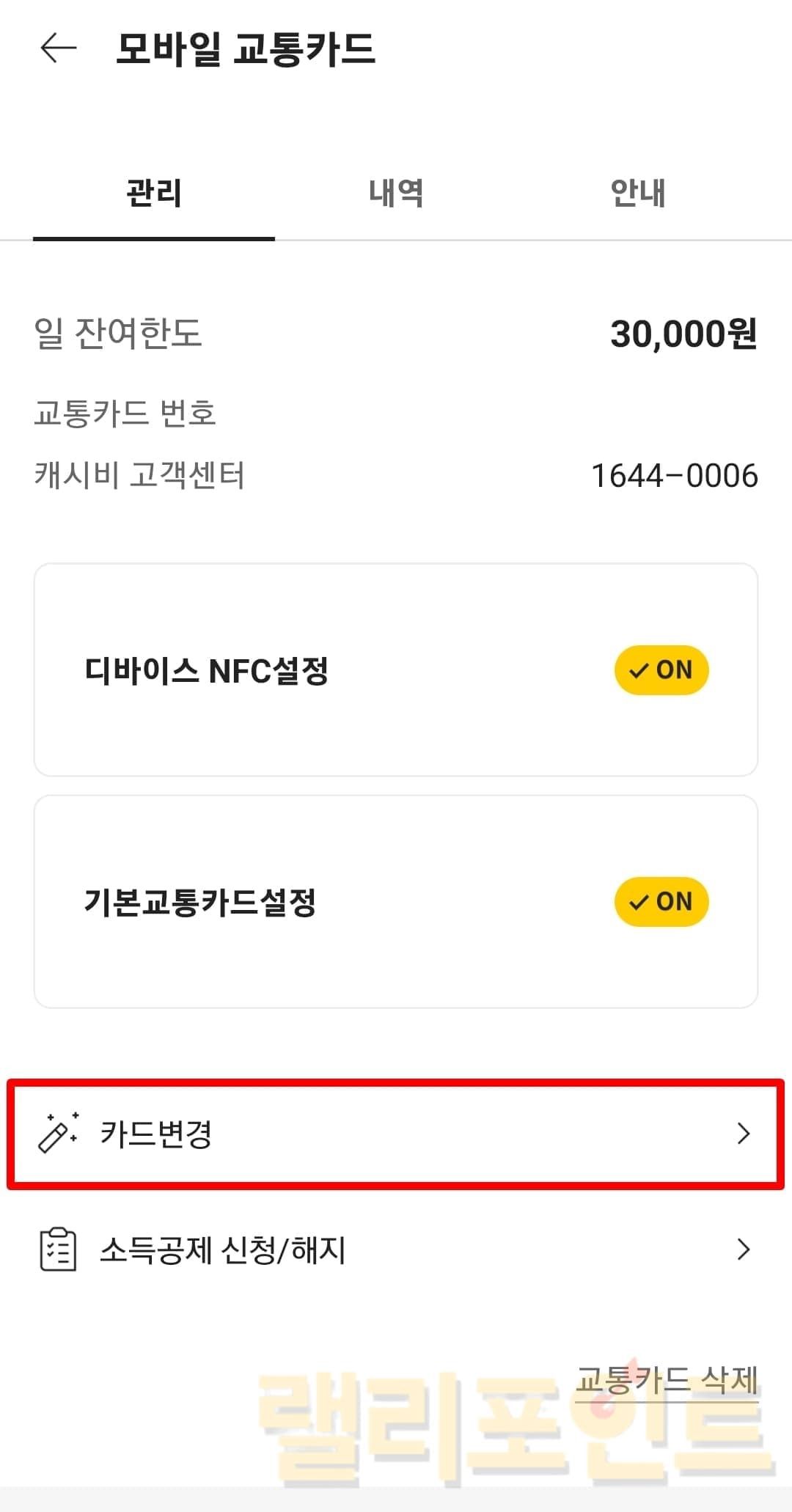
Task: Tap the 30,000원 daily limit amount
Action: [x=683, y=334]
